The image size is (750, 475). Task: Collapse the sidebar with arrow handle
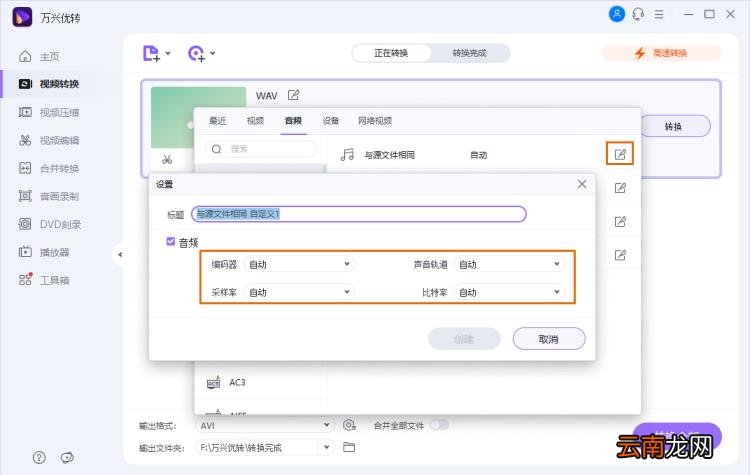point(120,254)
